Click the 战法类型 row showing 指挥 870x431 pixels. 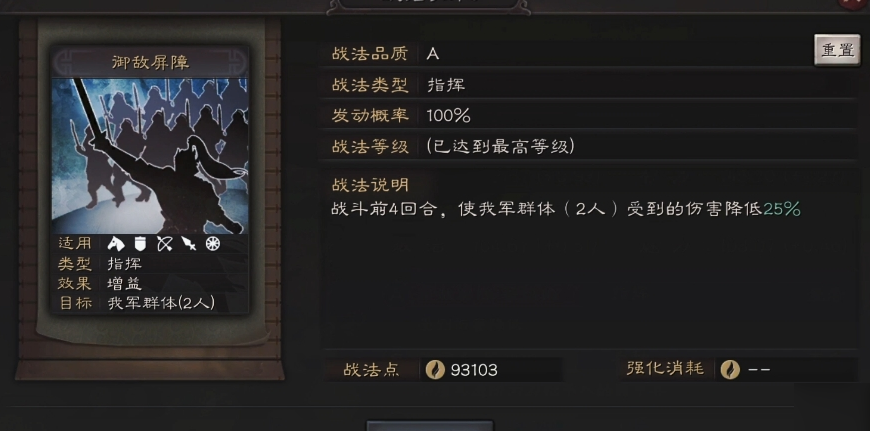[588, 85]
